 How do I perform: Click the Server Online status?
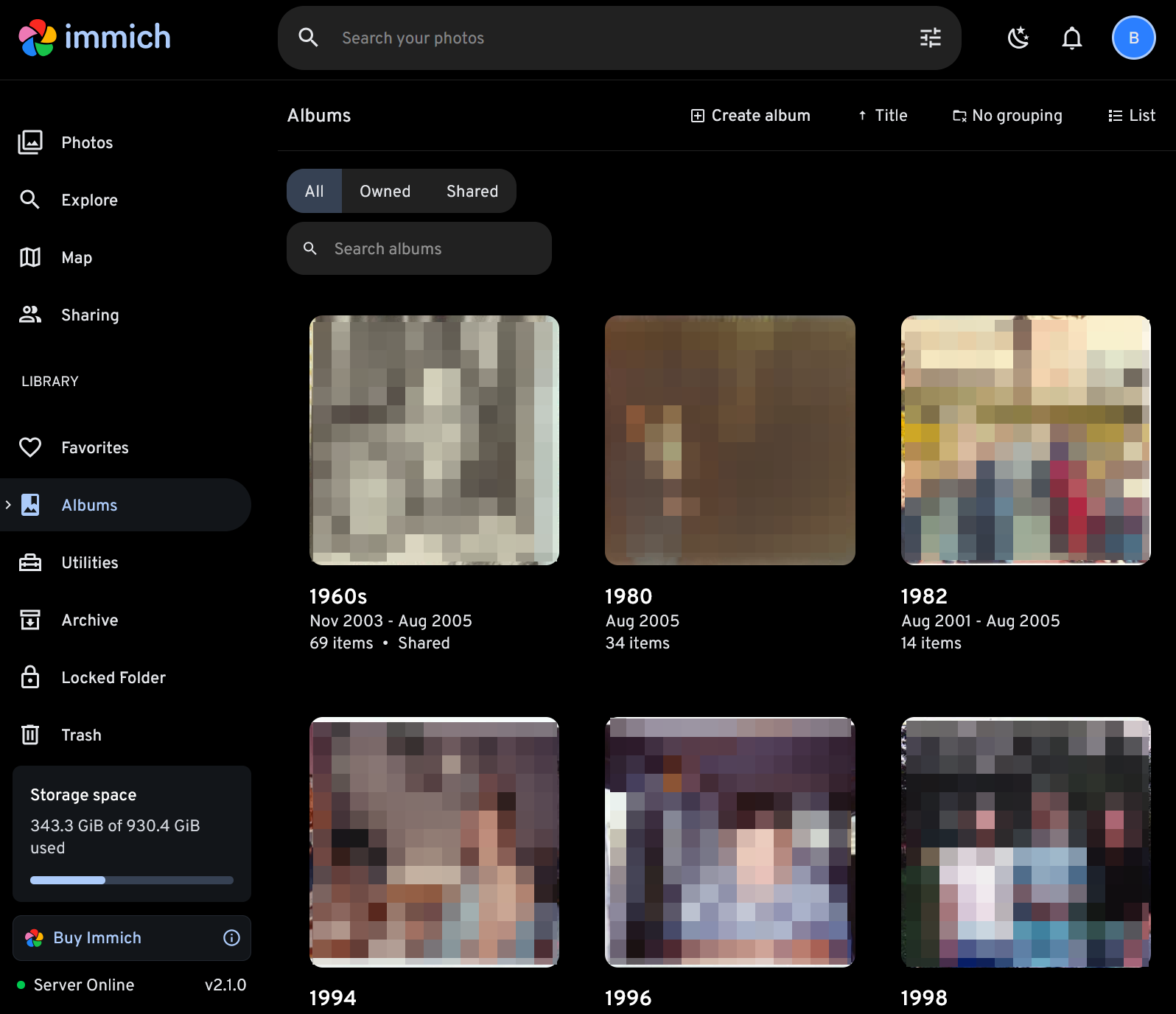75,985
